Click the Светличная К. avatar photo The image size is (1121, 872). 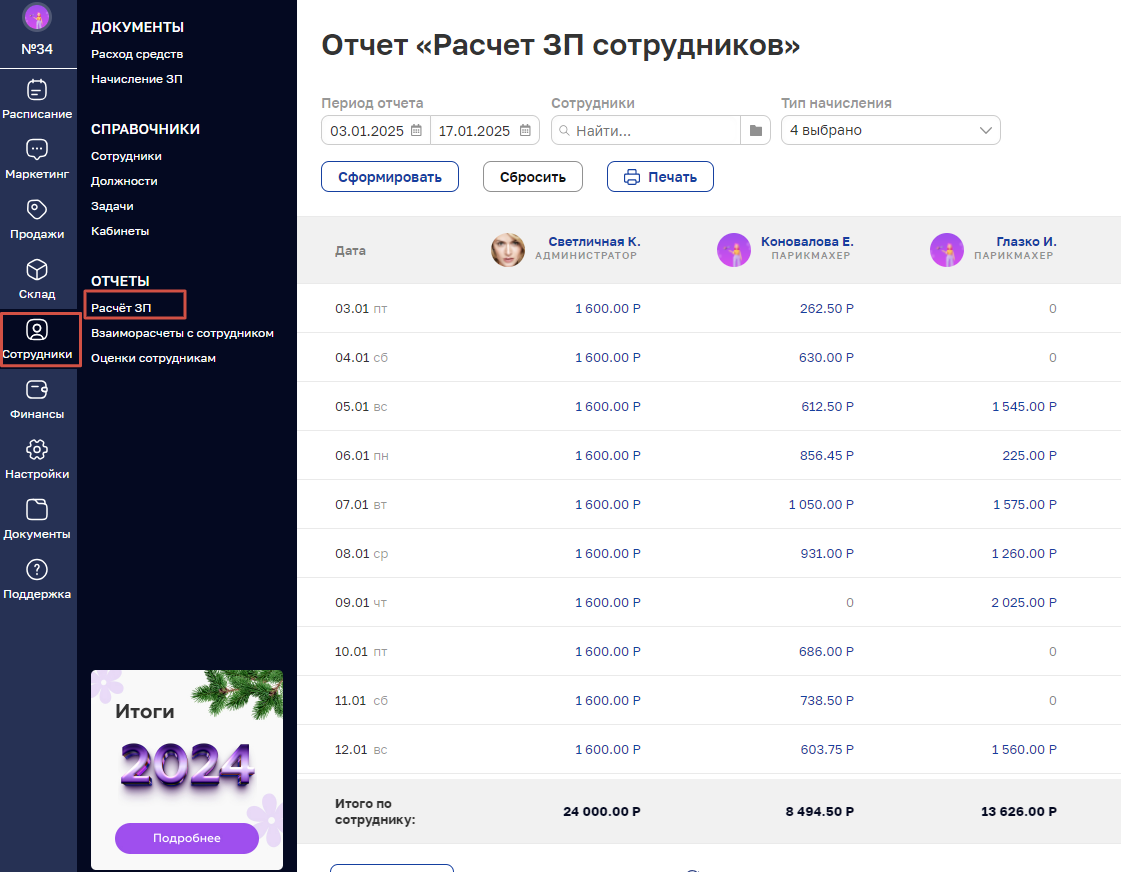(x=508, y=250)
